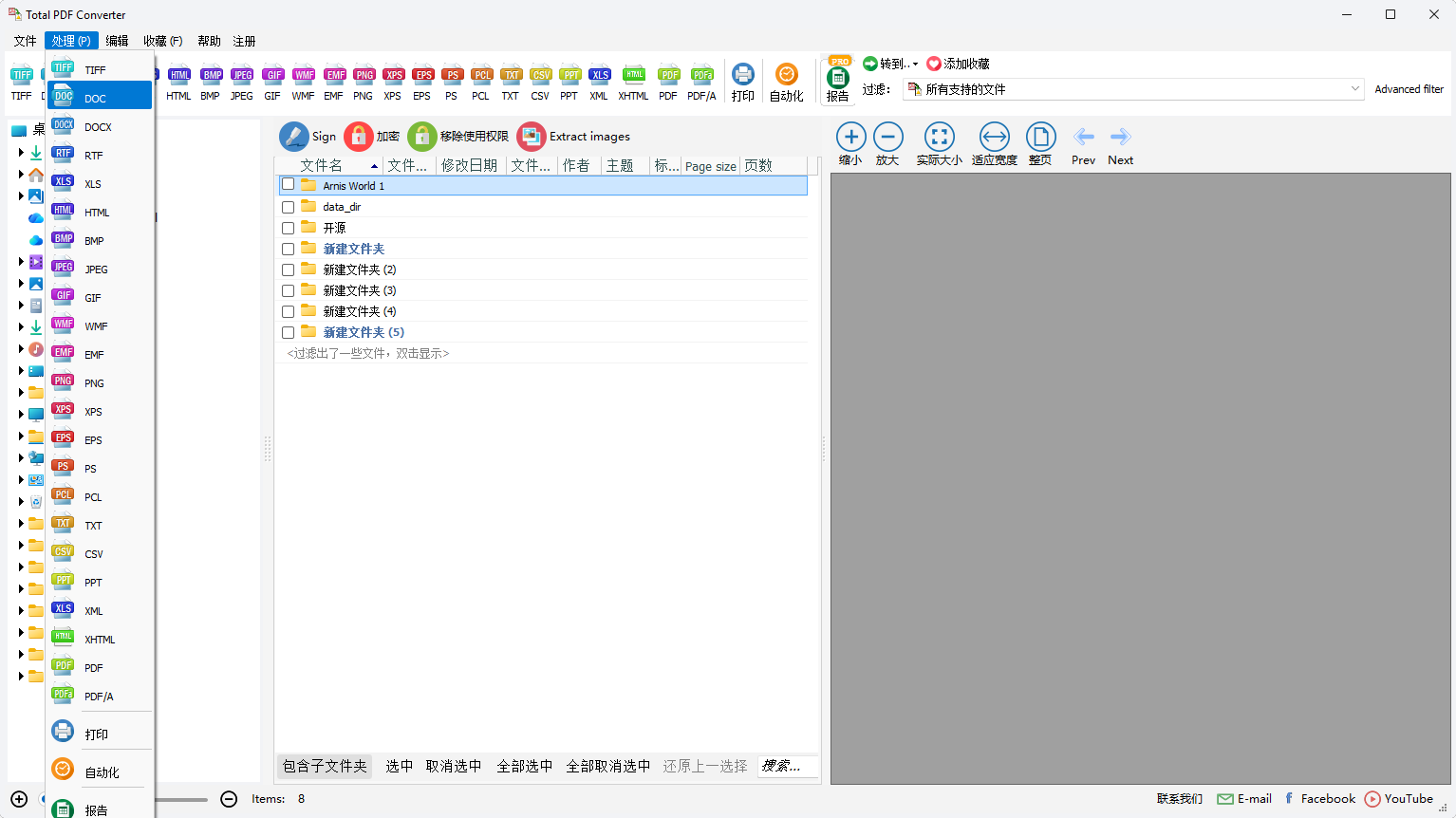This screenshot has height=818, width=1456.
Task: Click the XPS convert icon in toolbar
Action: 393,76
